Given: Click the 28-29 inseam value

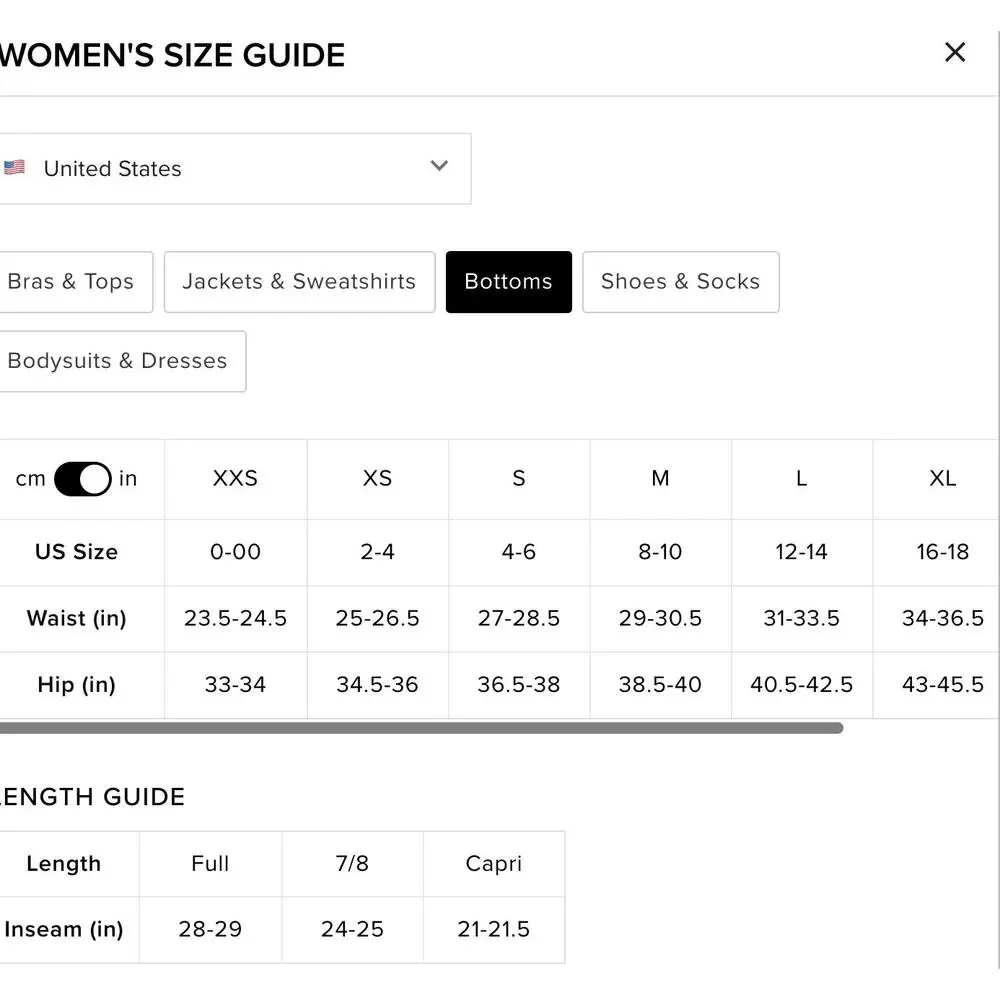Looking at the screenshot, I should click(x=210, y=929).
